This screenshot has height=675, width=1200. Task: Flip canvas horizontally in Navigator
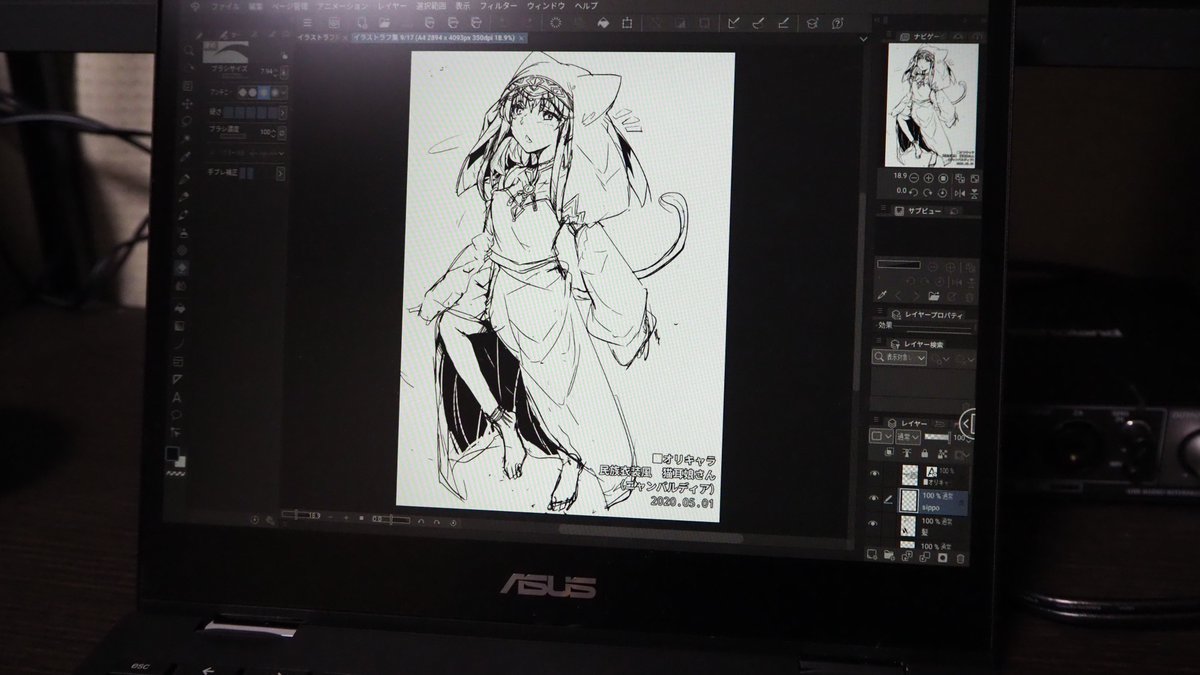(959, 193)
